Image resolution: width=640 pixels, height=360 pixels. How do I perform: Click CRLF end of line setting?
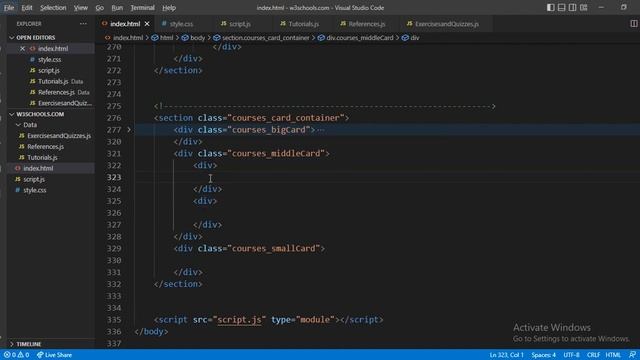click(593, 355)
